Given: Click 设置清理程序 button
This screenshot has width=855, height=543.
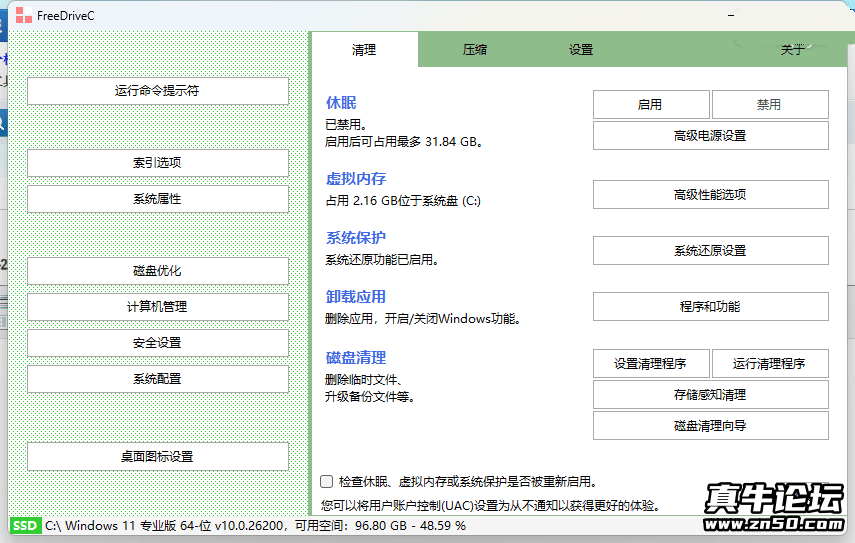Looking at the screenshot, I should coord(651,364).
